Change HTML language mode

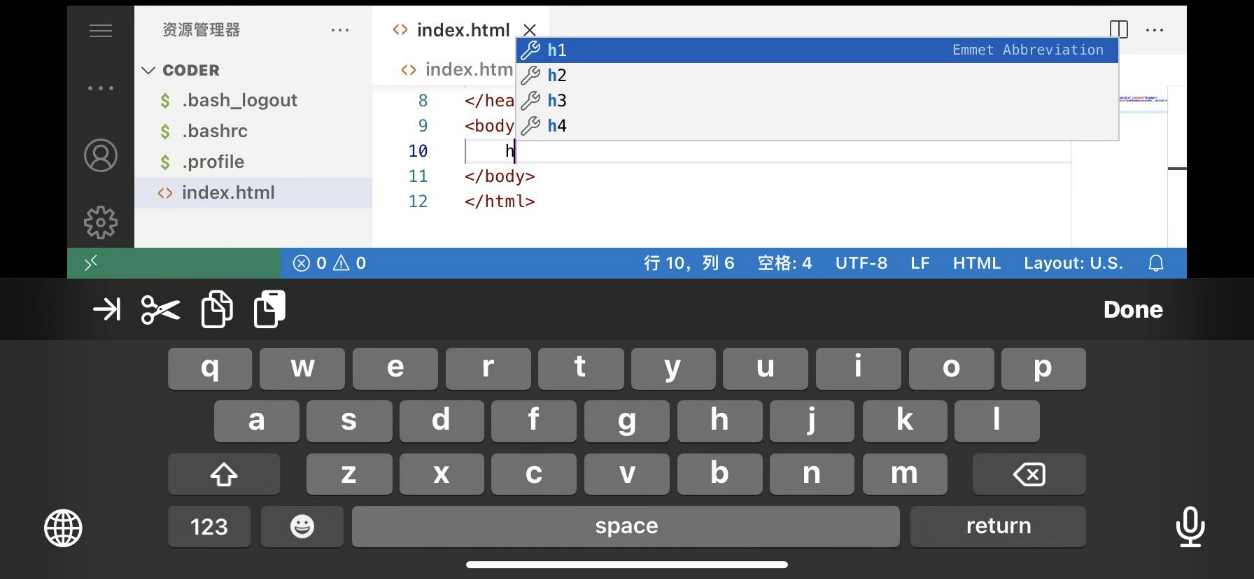pyautogui.click(x=977, y=263)
